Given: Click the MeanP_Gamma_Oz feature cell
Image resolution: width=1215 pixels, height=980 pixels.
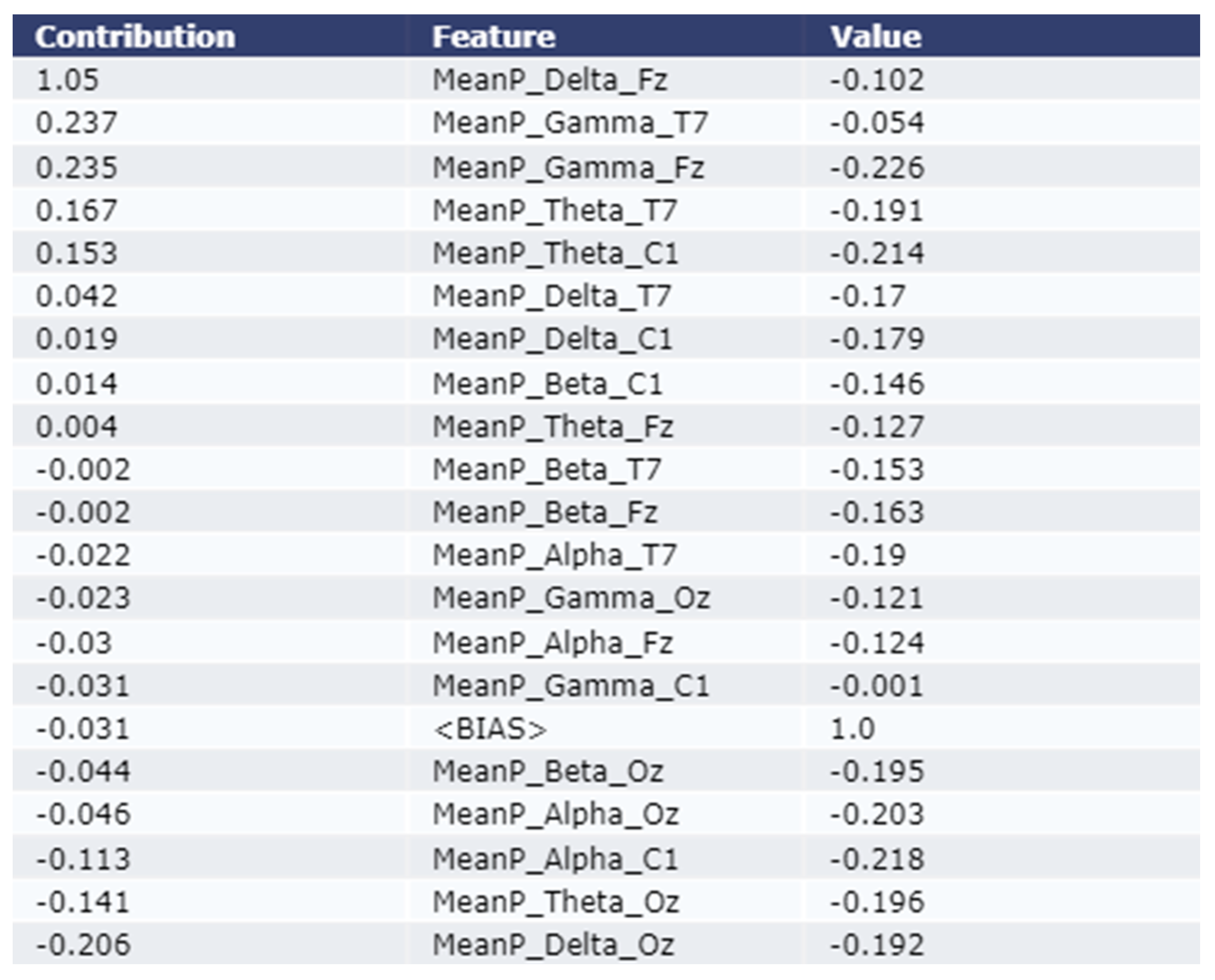Looking at the screenshot, I should 571,598.
